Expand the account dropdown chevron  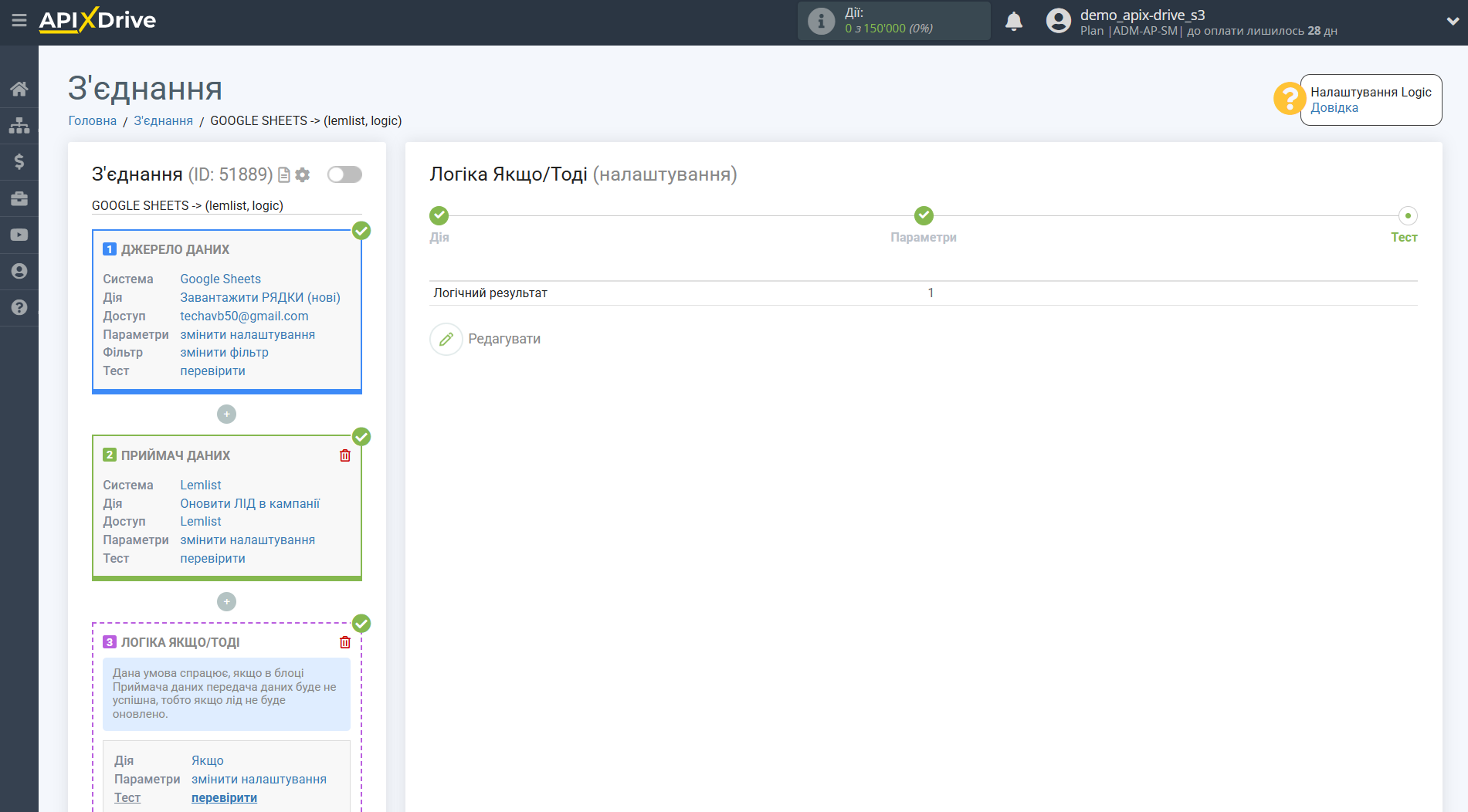tap(1453, 22)
